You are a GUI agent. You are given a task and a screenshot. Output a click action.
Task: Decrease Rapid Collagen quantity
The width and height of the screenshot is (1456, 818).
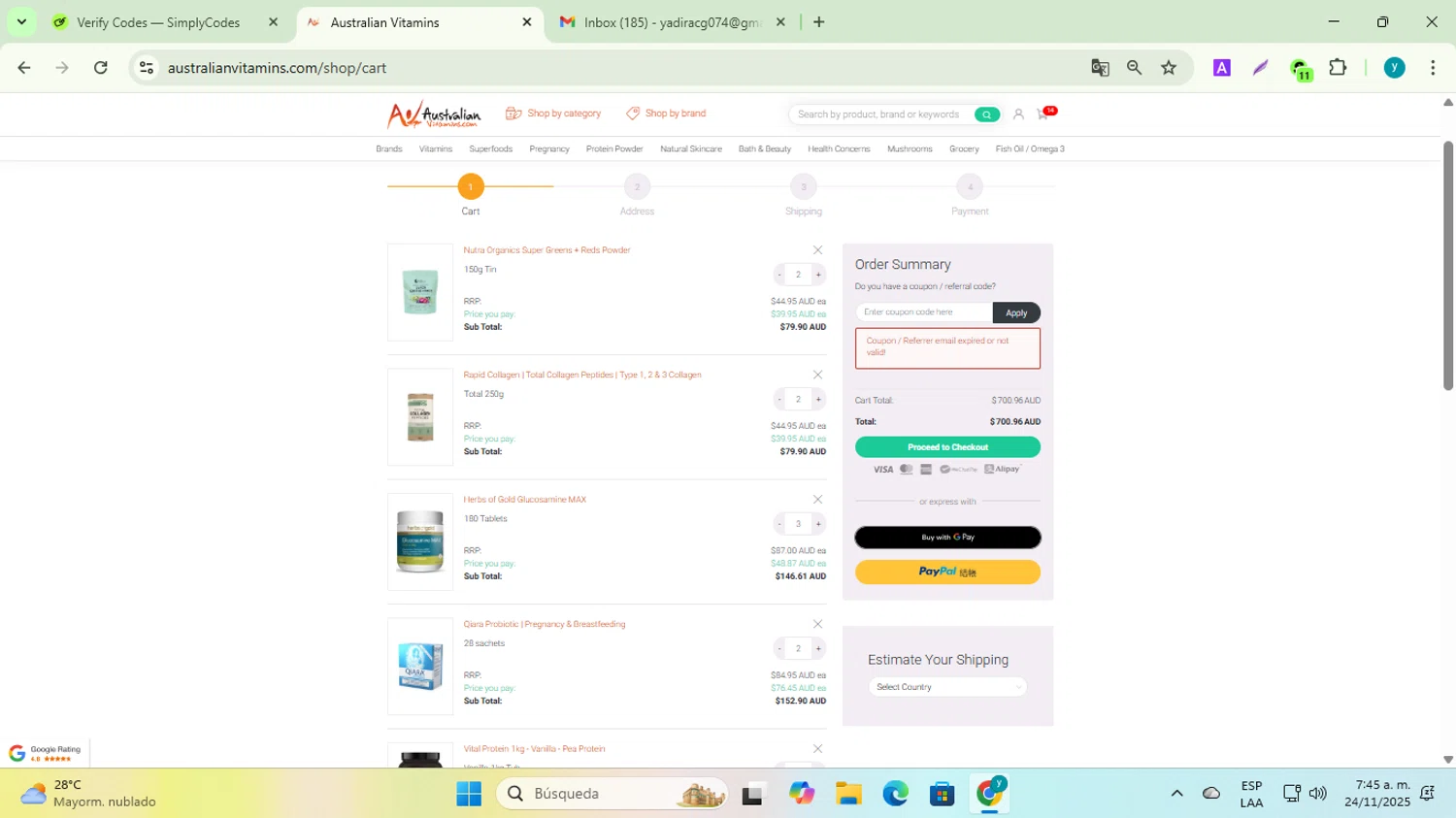779,399
